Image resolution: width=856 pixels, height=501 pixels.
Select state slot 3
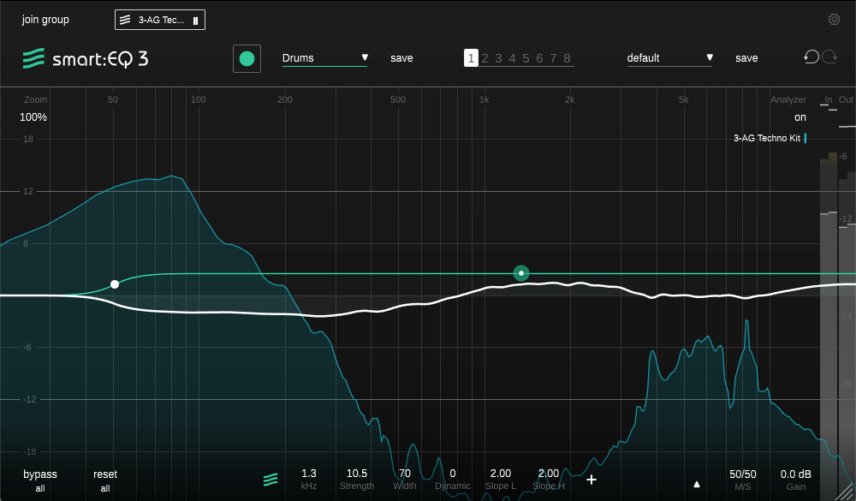point(498,58)
